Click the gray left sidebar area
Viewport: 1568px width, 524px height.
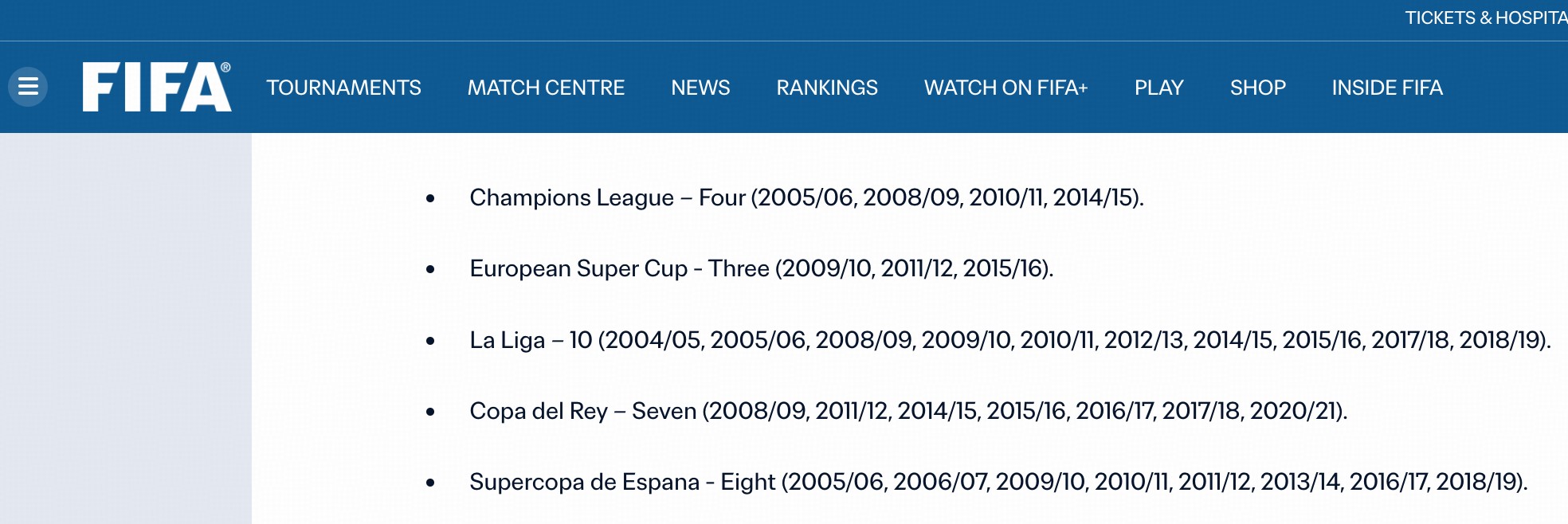(125, 328)
